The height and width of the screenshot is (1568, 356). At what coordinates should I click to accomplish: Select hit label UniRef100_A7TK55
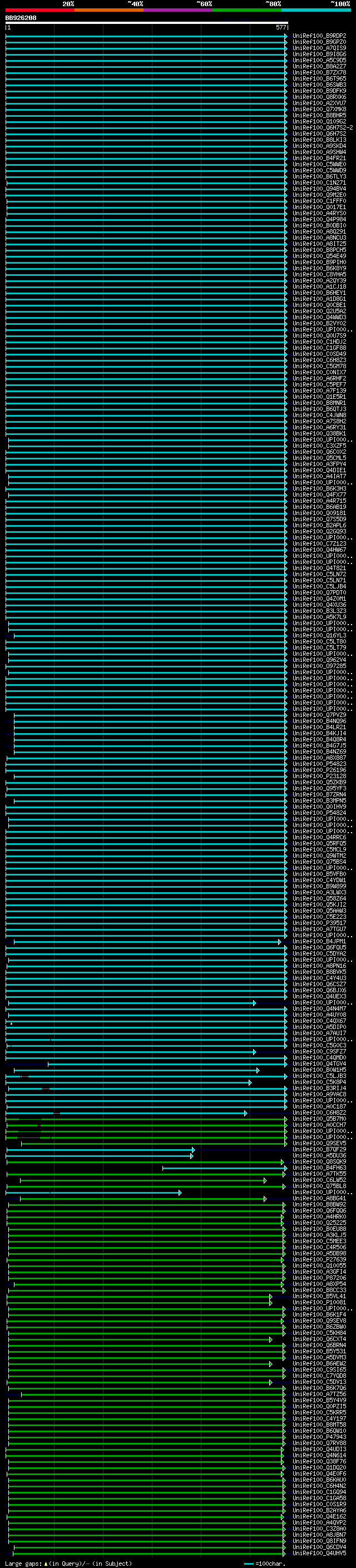[x=319, y=1174]
